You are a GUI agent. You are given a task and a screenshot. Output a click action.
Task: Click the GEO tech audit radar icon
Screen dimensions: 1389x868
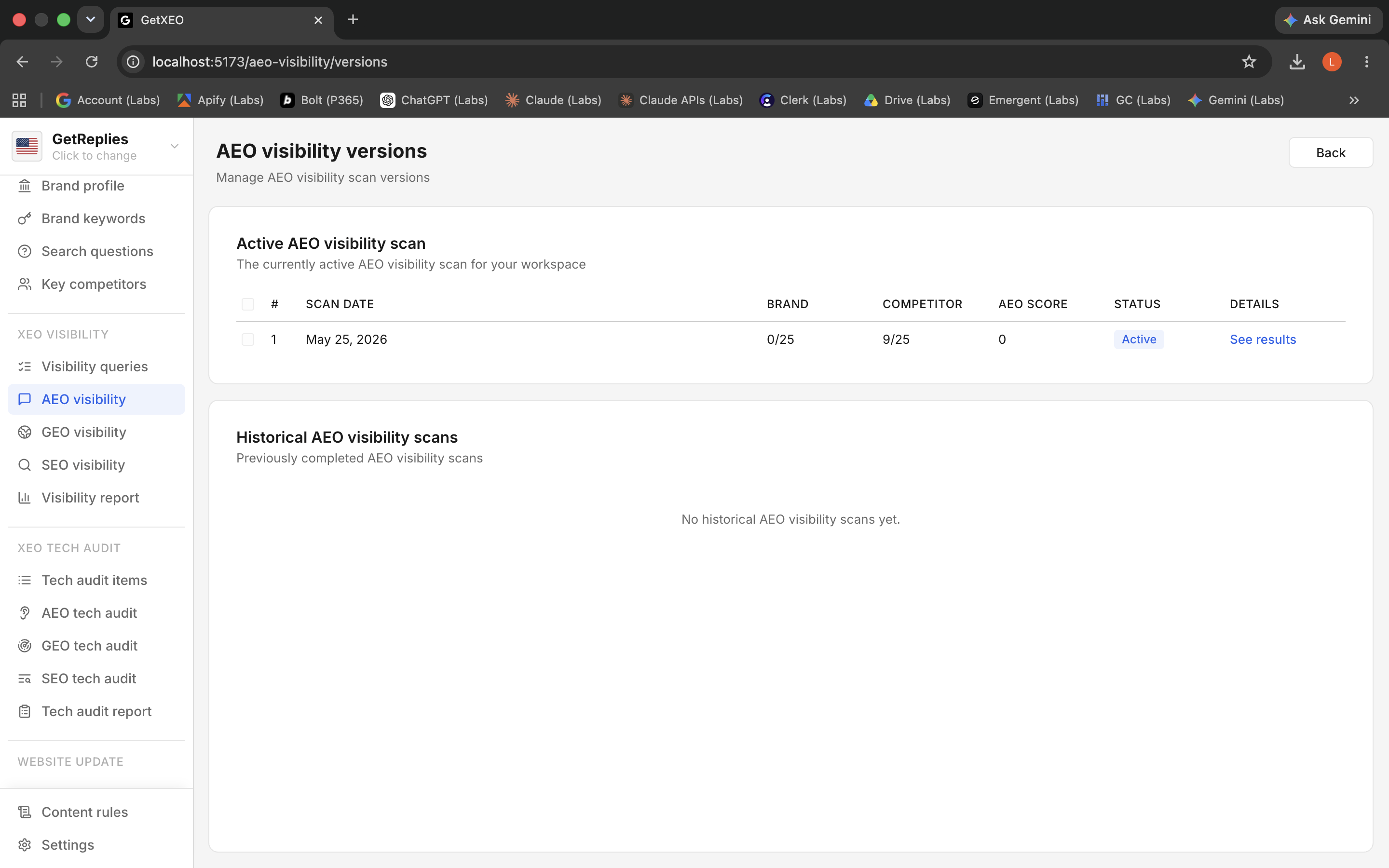(24, 646)
